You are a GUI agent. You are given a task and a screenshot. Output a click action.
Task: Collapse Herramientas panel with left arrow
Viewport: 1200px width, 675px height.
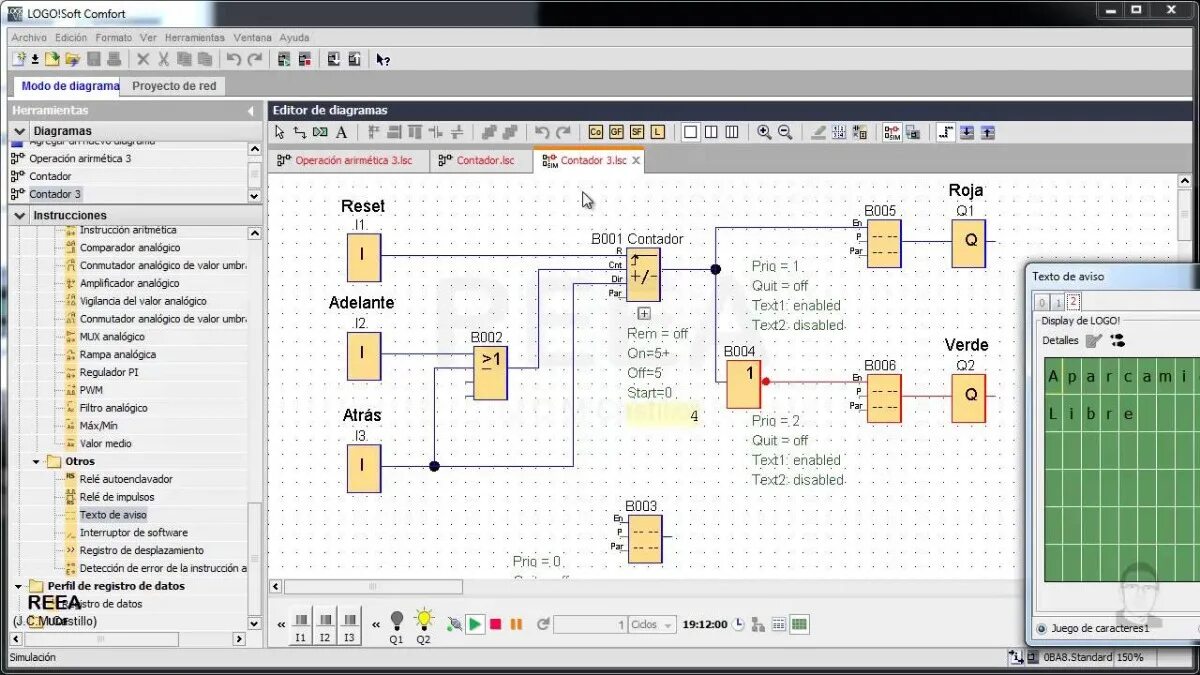pos(250,111)
